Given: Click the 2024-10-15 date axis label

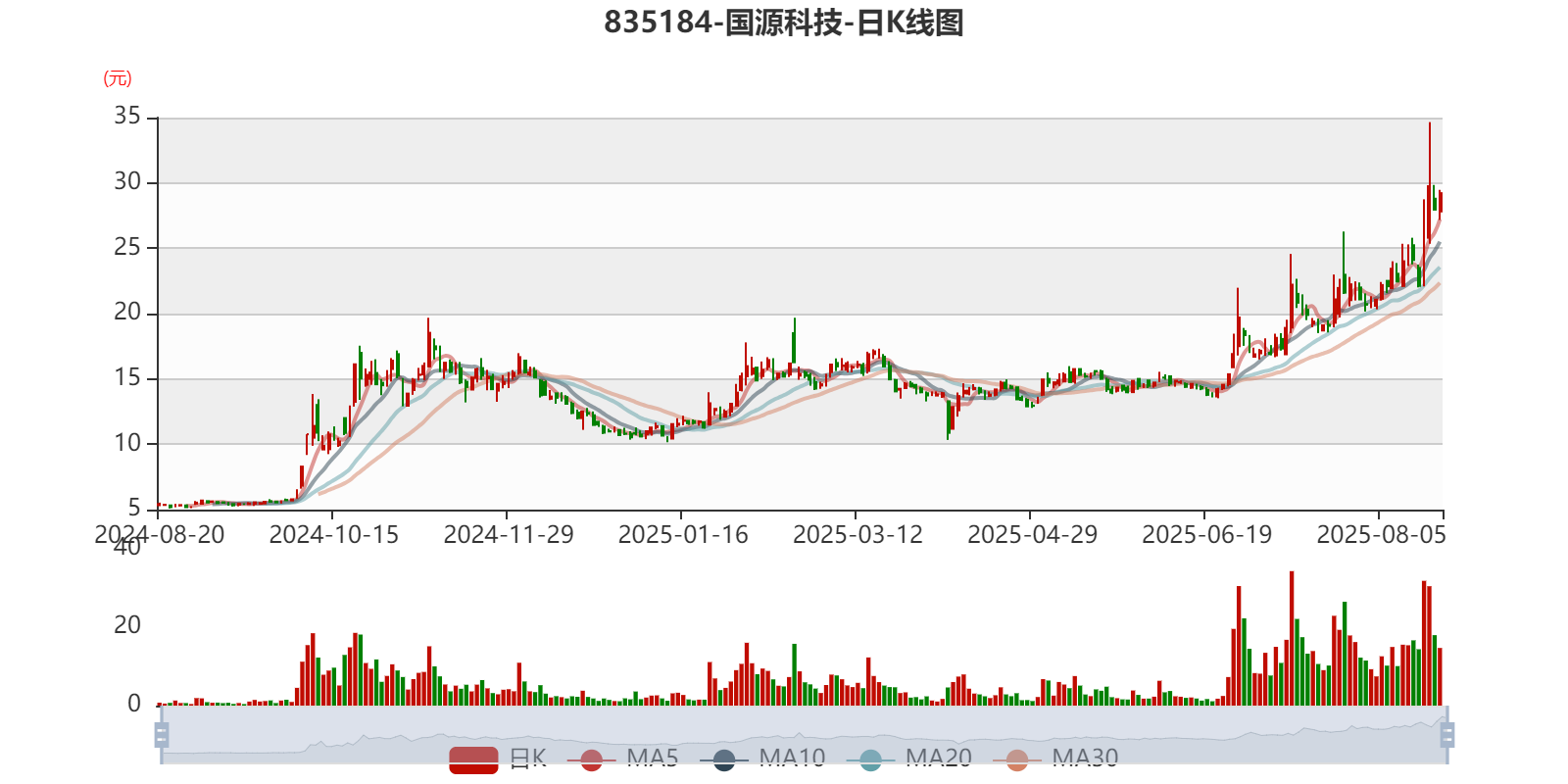Looking at the screenshot, I should tap(334, 534).
